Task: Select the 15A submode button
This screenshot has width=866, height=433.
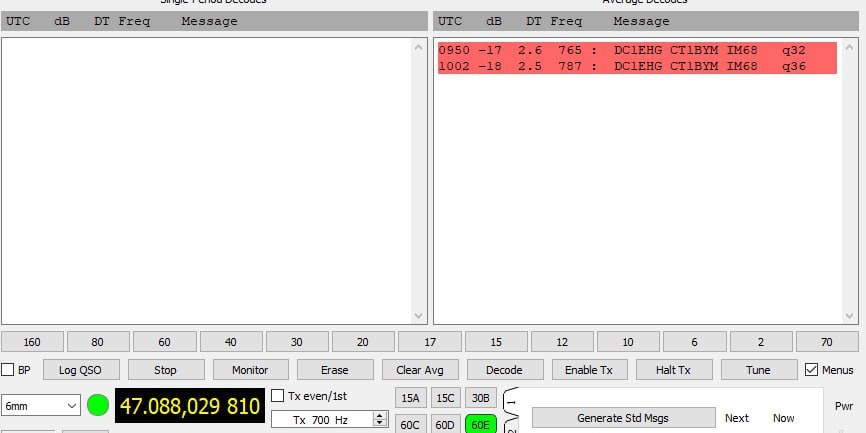Action: pos(410,398)
